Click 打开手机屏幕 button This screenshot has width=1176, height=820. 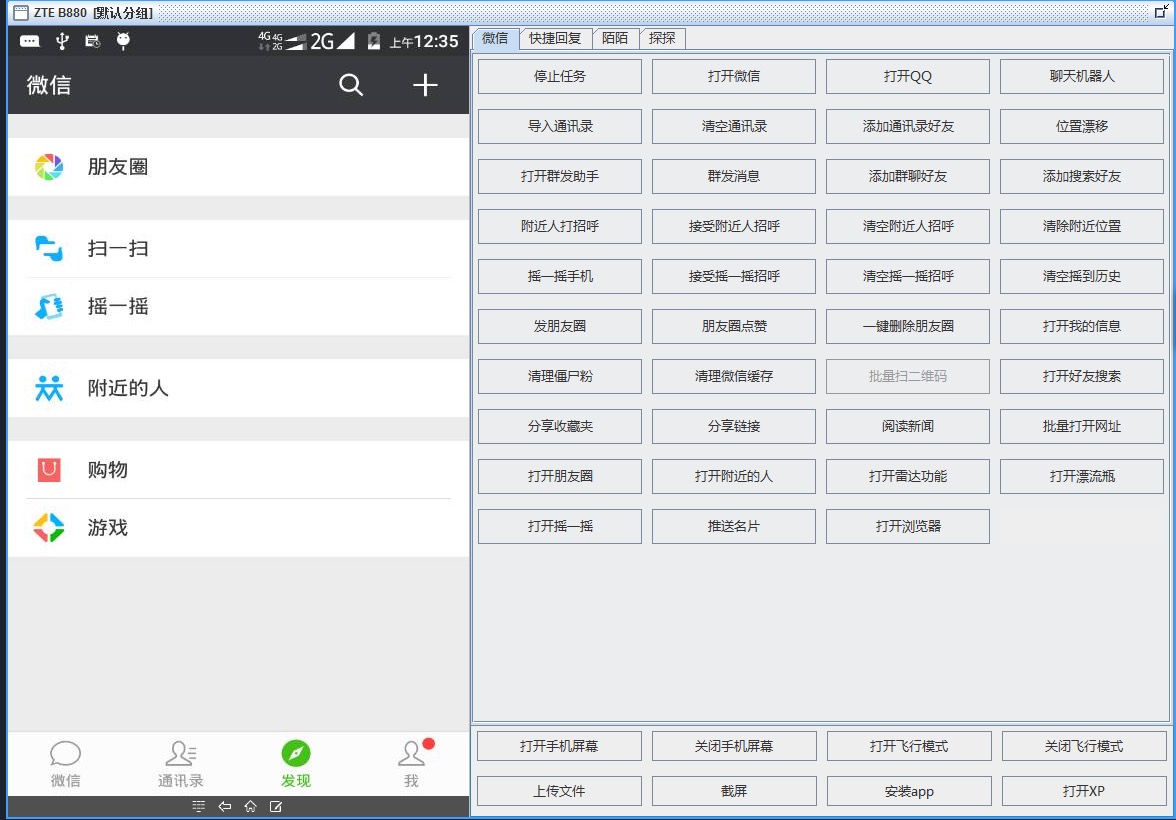tap(559, 746)
